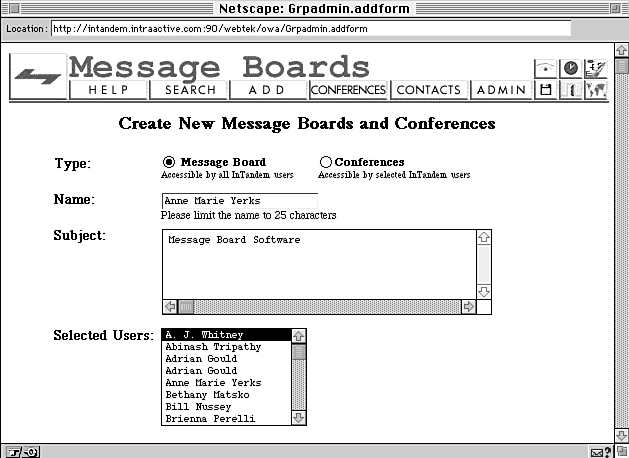Open the ADMIN section
This screenshot has width=629, height=458.
coord(501,90)
